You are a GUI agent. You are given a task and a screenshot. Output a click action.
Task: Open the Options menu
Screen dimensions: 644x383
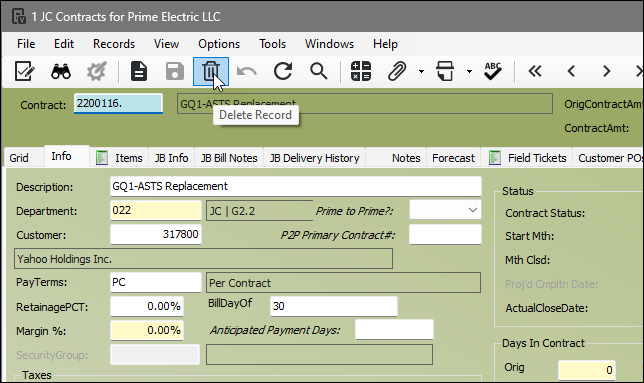(219, 44)
